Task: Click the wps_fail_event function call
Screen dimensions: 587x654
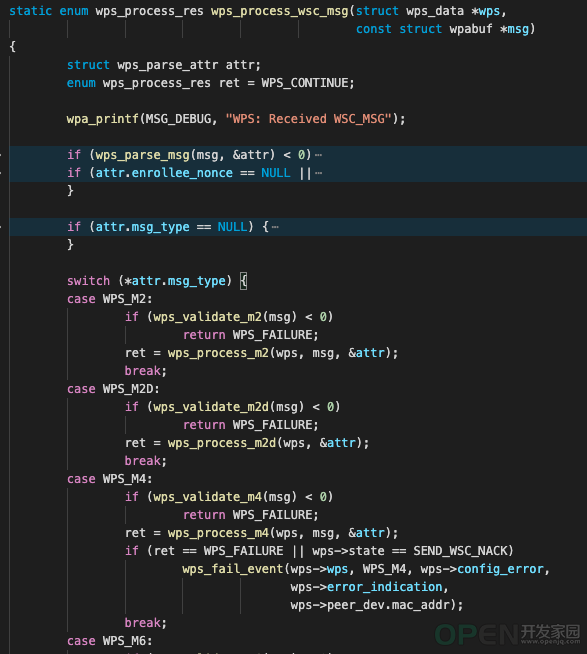Action: [x=233, y=569]
